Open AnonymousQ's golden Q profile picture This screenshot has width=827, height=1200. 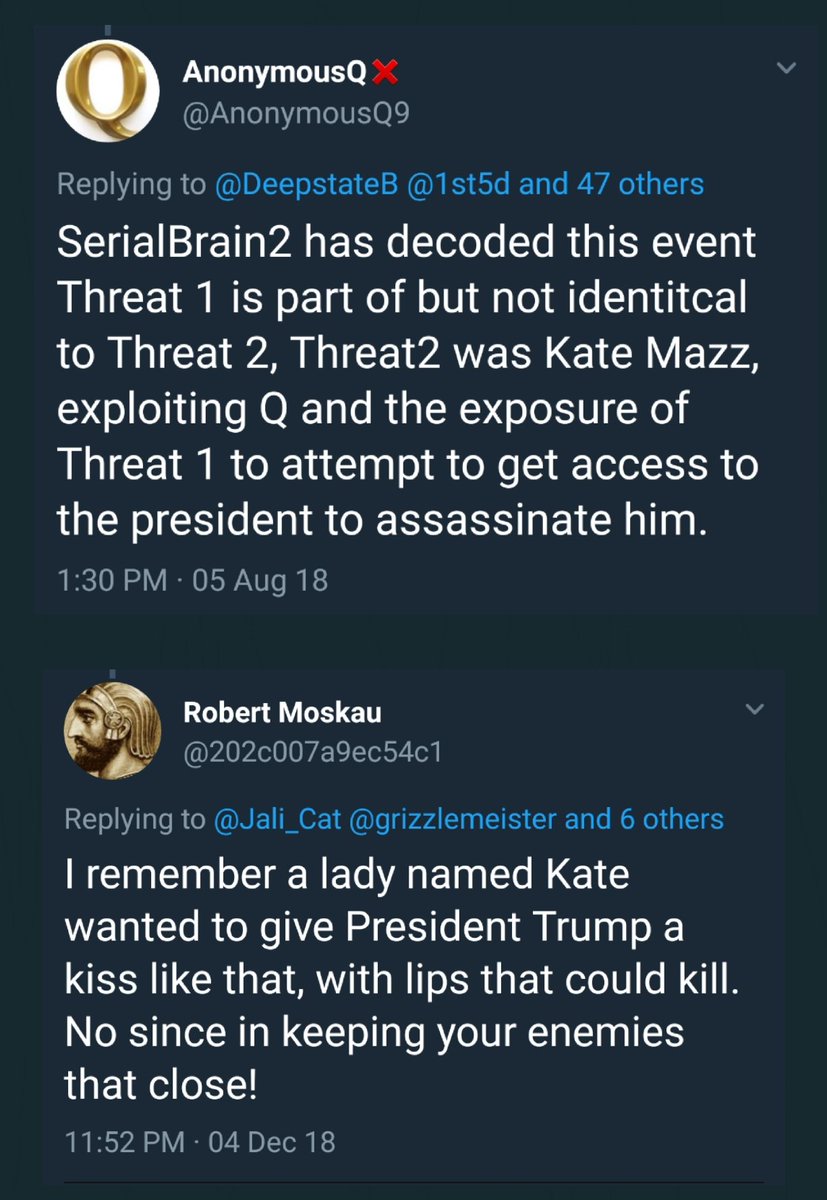107,93
